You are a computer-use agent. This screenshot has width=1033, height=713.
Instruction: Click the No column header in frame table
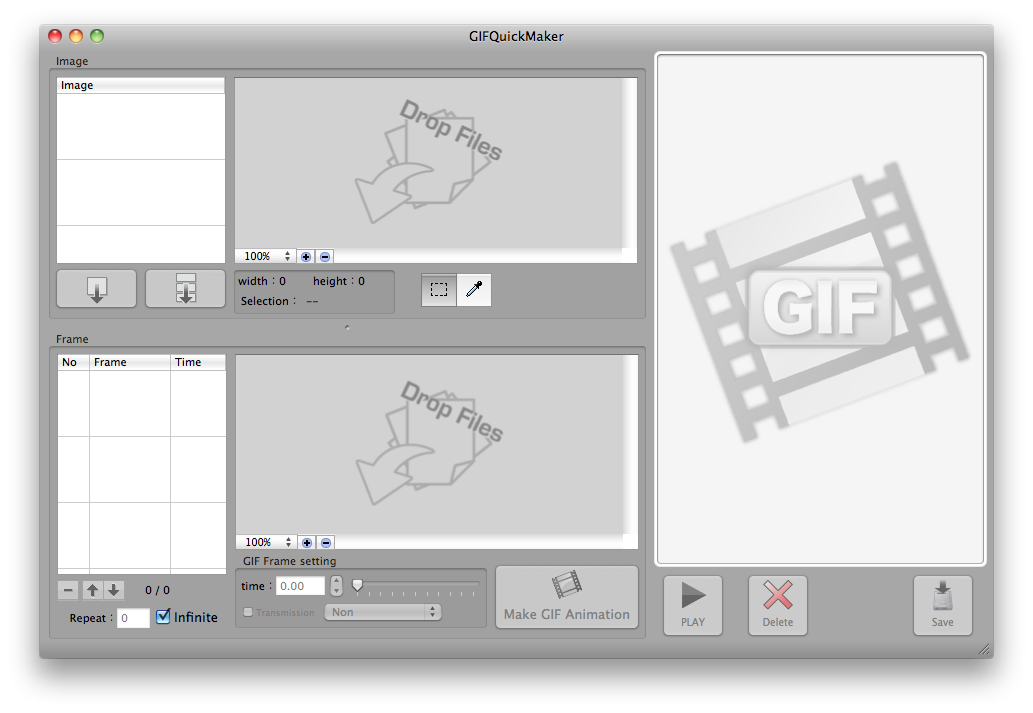(73, 362)
